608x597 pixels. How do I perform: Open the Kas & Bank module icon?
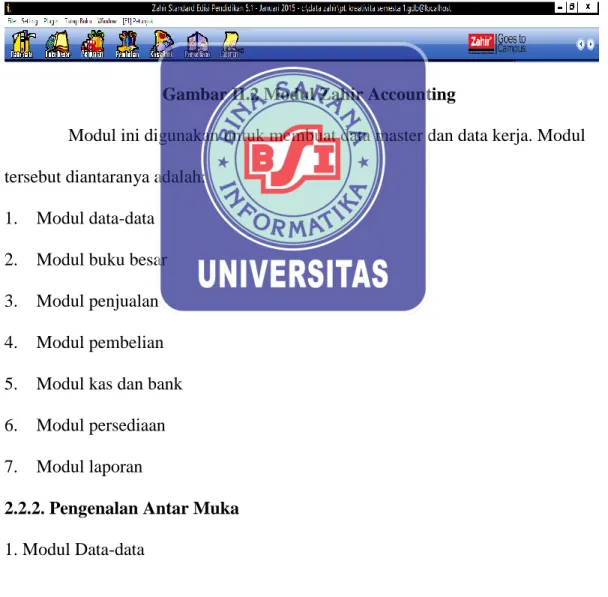pos(162,45)
